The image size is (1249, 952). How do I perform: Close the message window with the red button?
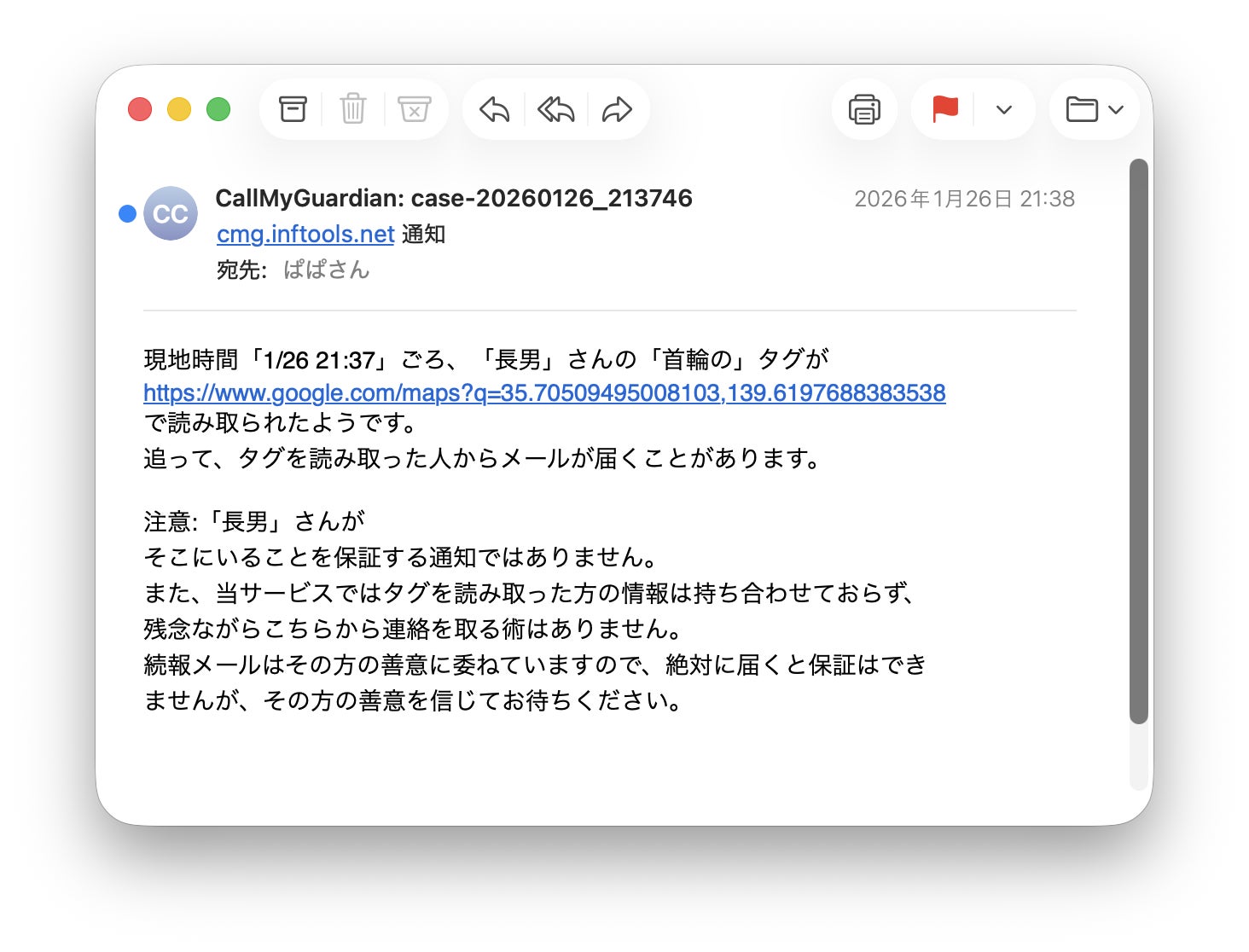tap(140, 109)
